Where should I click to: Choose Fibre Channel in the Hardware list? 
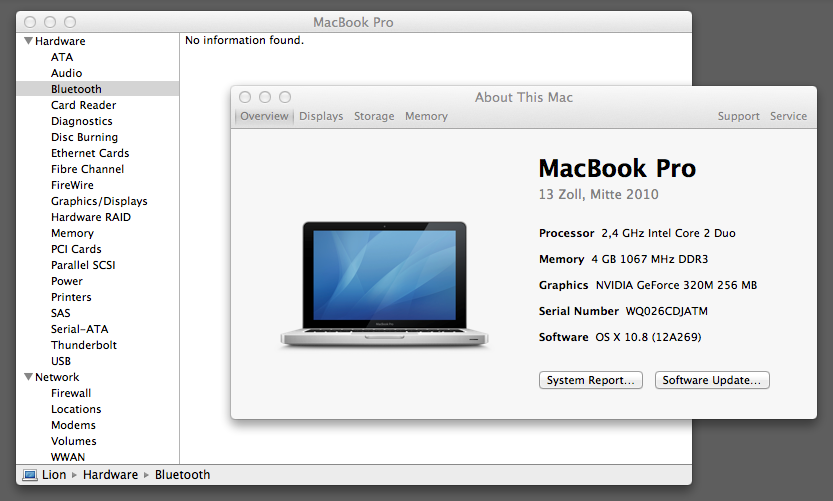[88, 169]
